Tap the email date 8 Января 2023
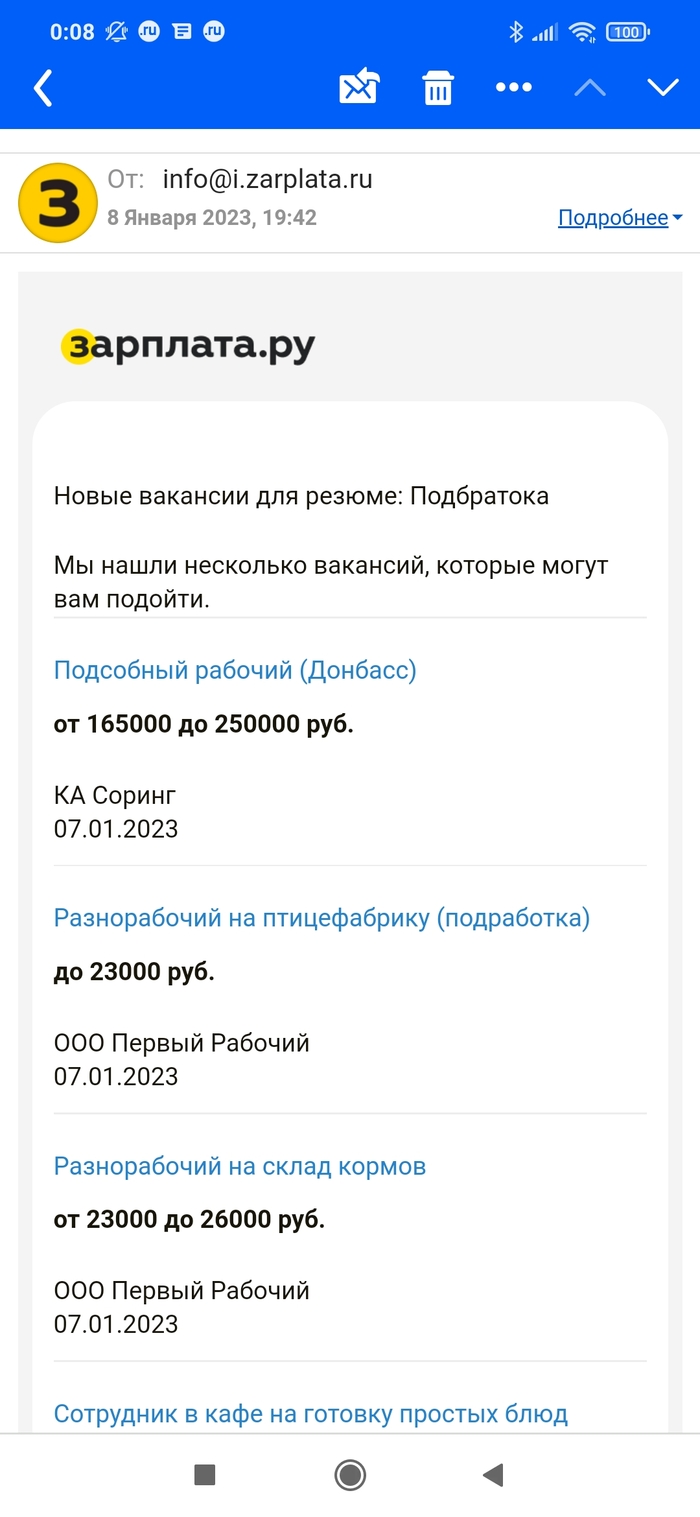The image size is (700, 1517). [212, 218]
